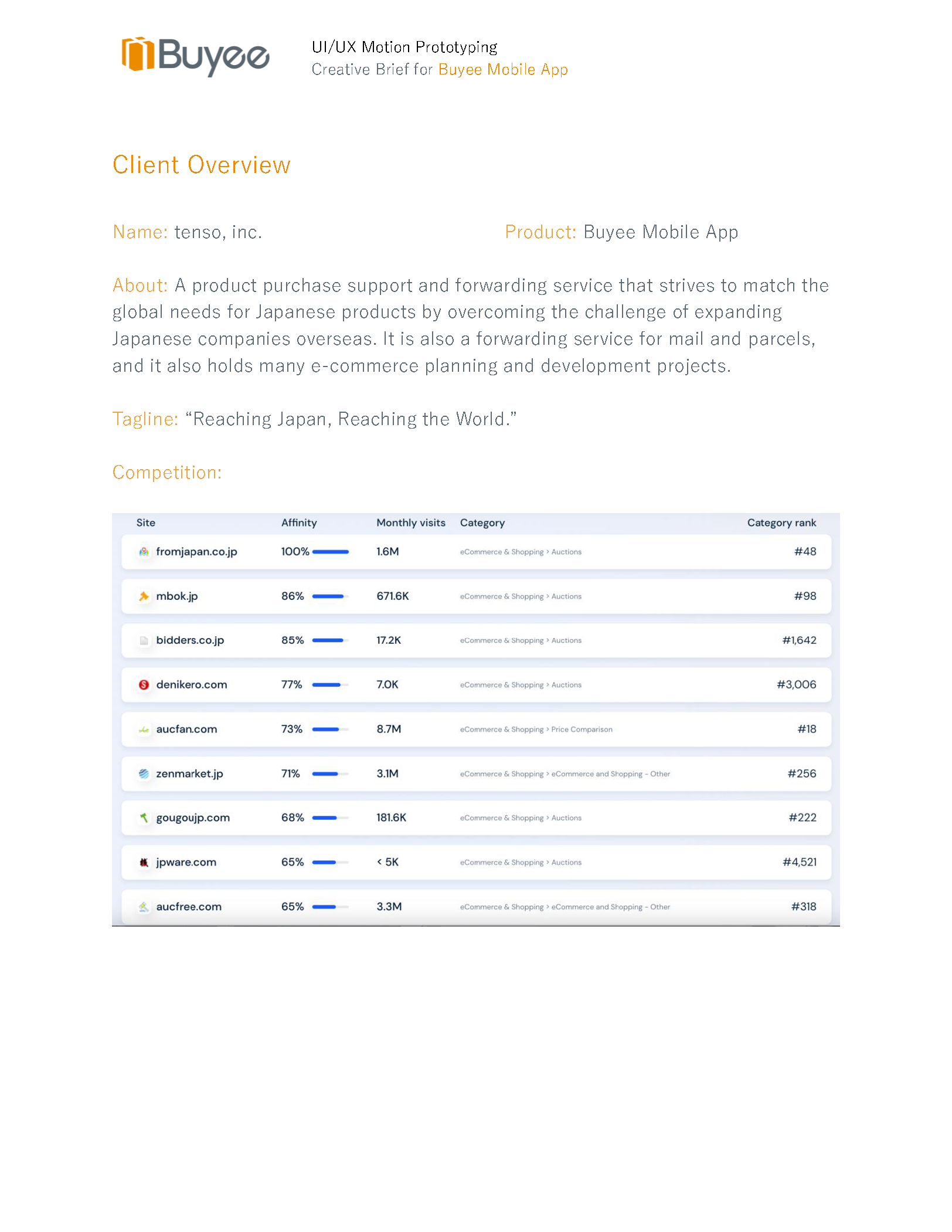
Task: Click the 'Product:' orange label
Action: (x=540, y=233)
